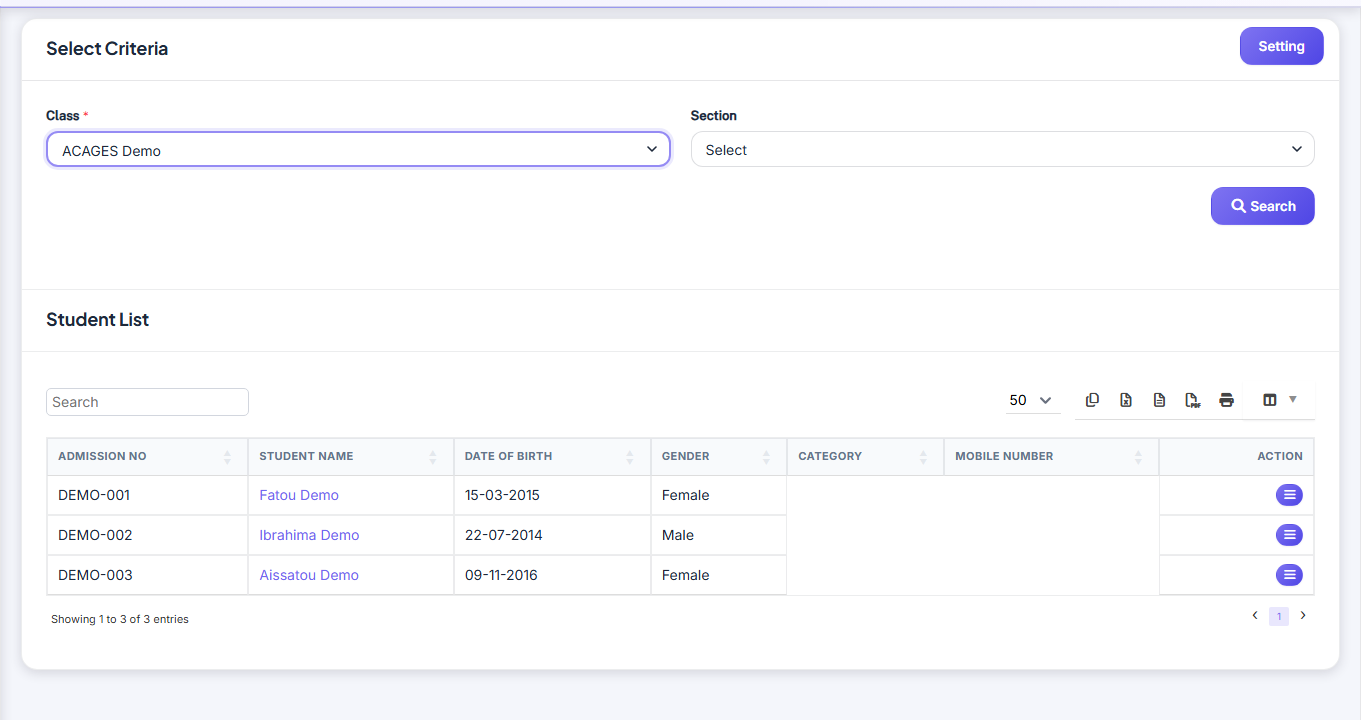The image size is (1361, 720).
Task: Sort by Student Name column
Action: point(351,456)
